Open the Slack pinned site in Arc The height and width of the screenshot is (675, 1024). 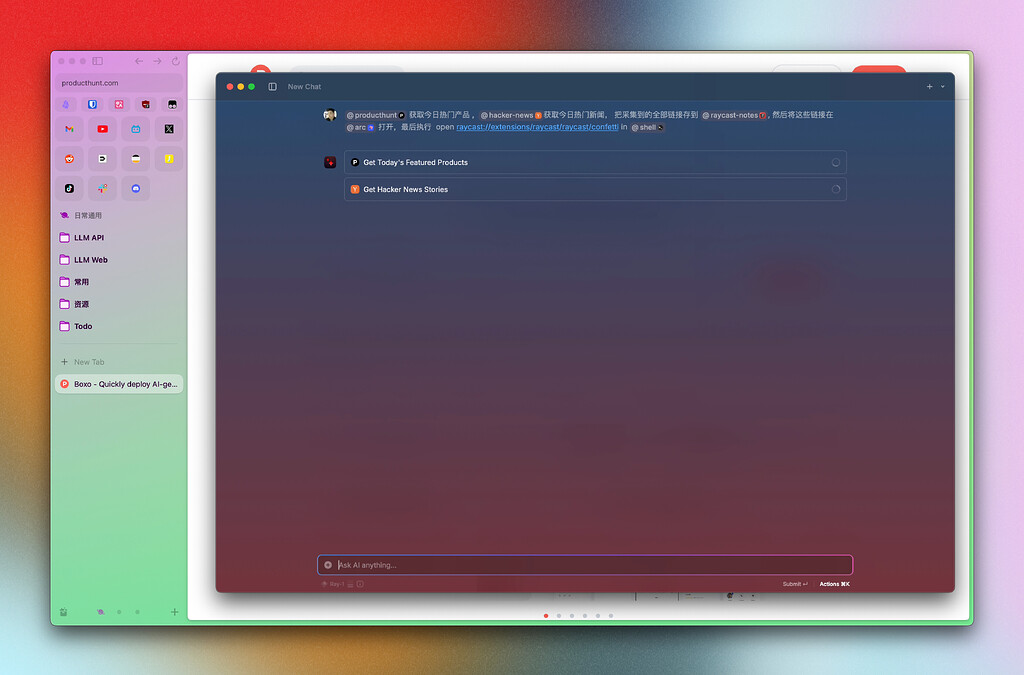(103, 189)
